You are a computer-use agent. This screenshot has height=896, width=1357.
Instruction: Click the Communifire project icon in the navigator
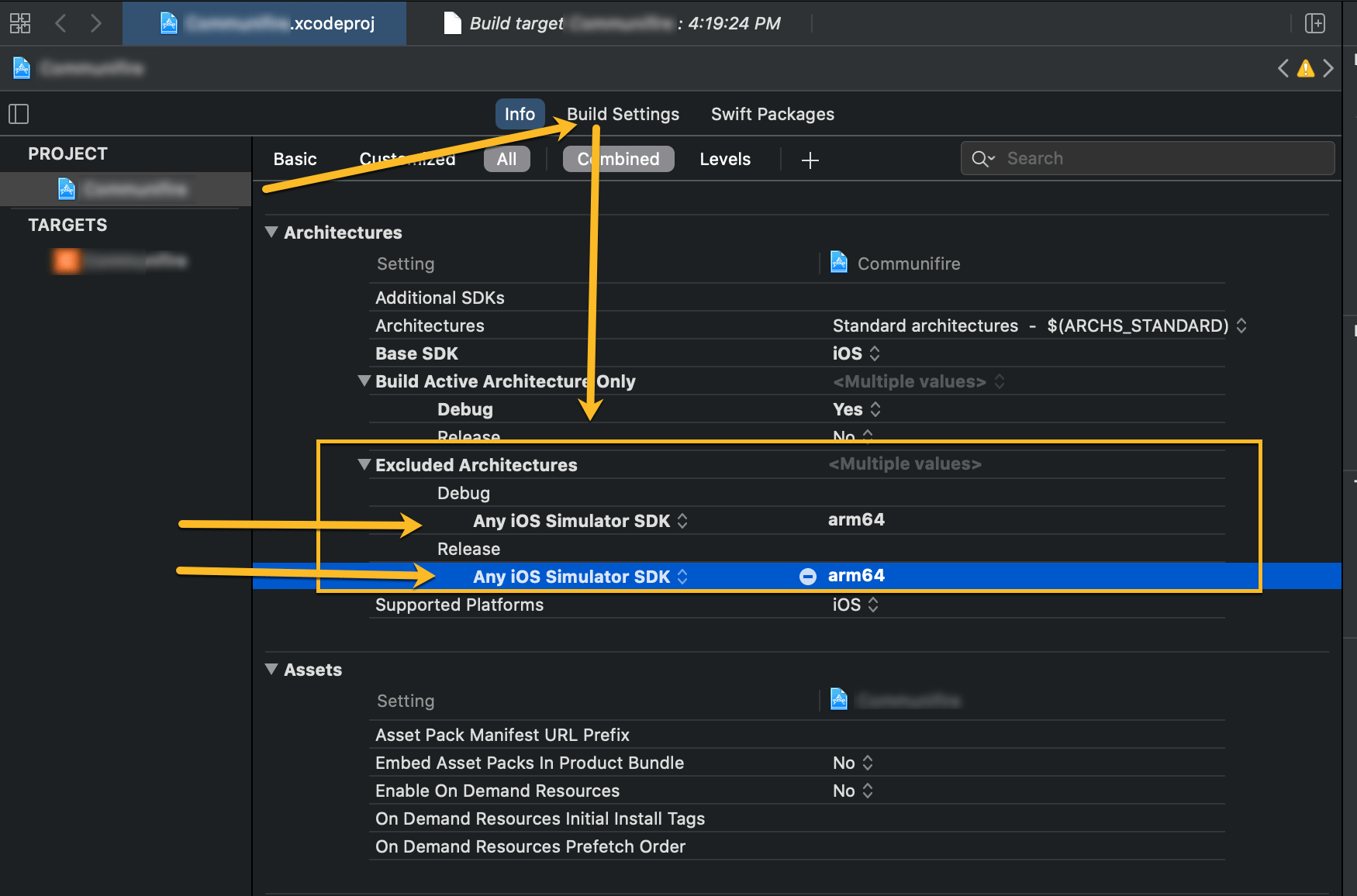pyautogui.click(x=66, y=188)
